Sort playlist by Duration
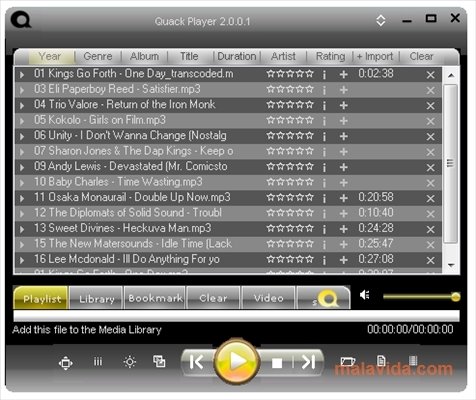The width and height of the screenshot is (476, 400). (237, 56)
